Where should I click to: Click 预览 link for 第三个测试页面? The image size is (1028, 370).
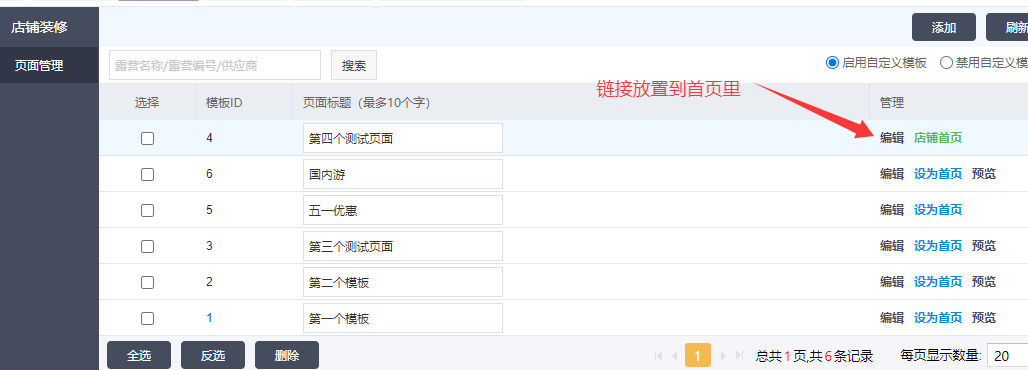(x=983, y=246)
